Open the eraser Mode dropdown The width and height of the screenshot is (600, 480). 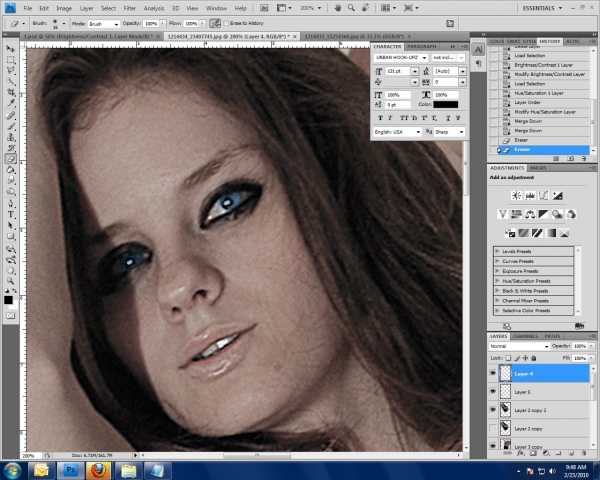click(x=104, y=24)
